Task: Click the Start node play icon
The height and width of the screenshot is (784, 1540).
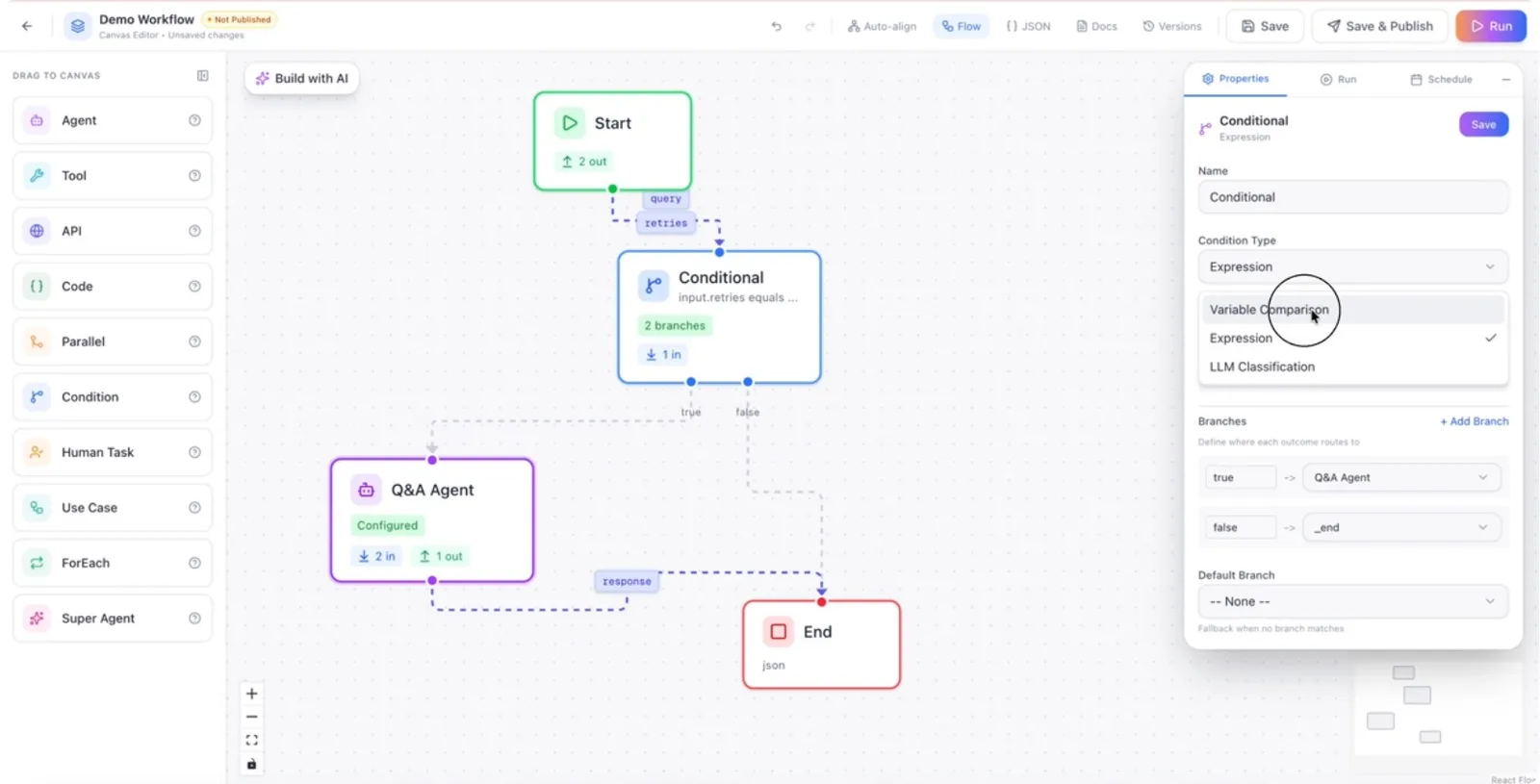Action: pos(570,123)
